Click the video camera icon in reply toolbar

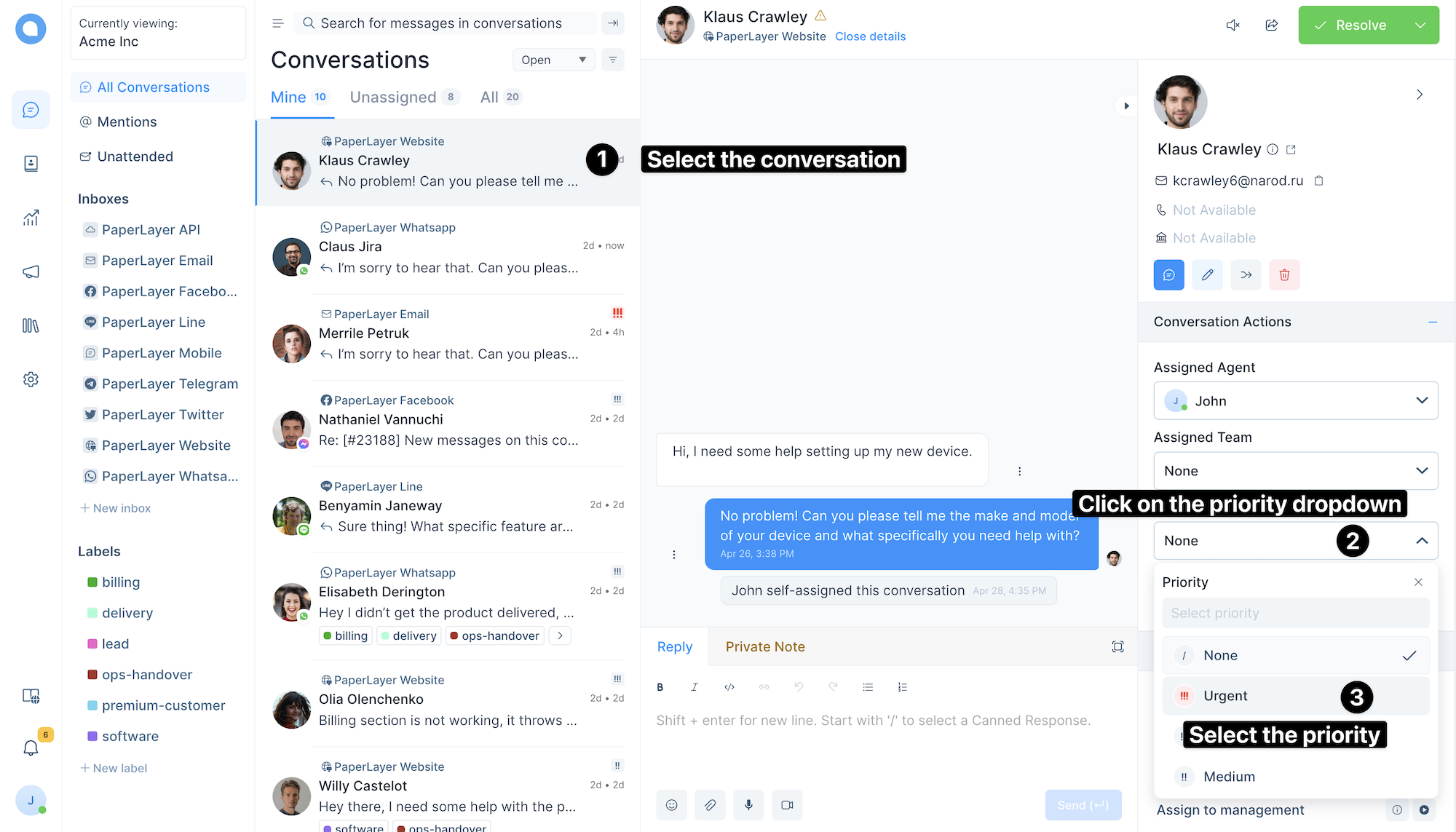[x=788, y=806]
